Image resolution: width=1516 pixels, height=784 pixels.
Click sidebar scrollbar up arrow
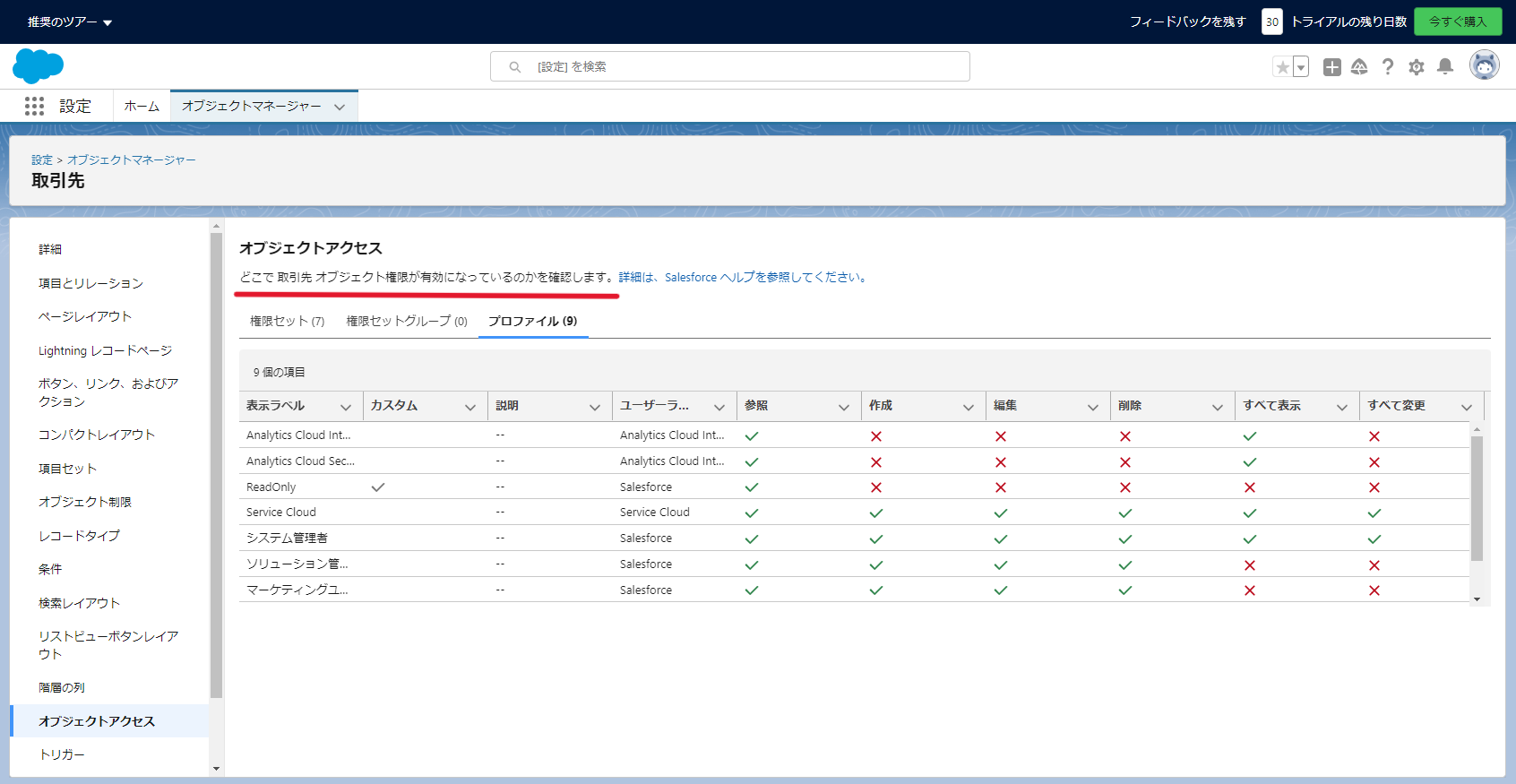[216, 226]
